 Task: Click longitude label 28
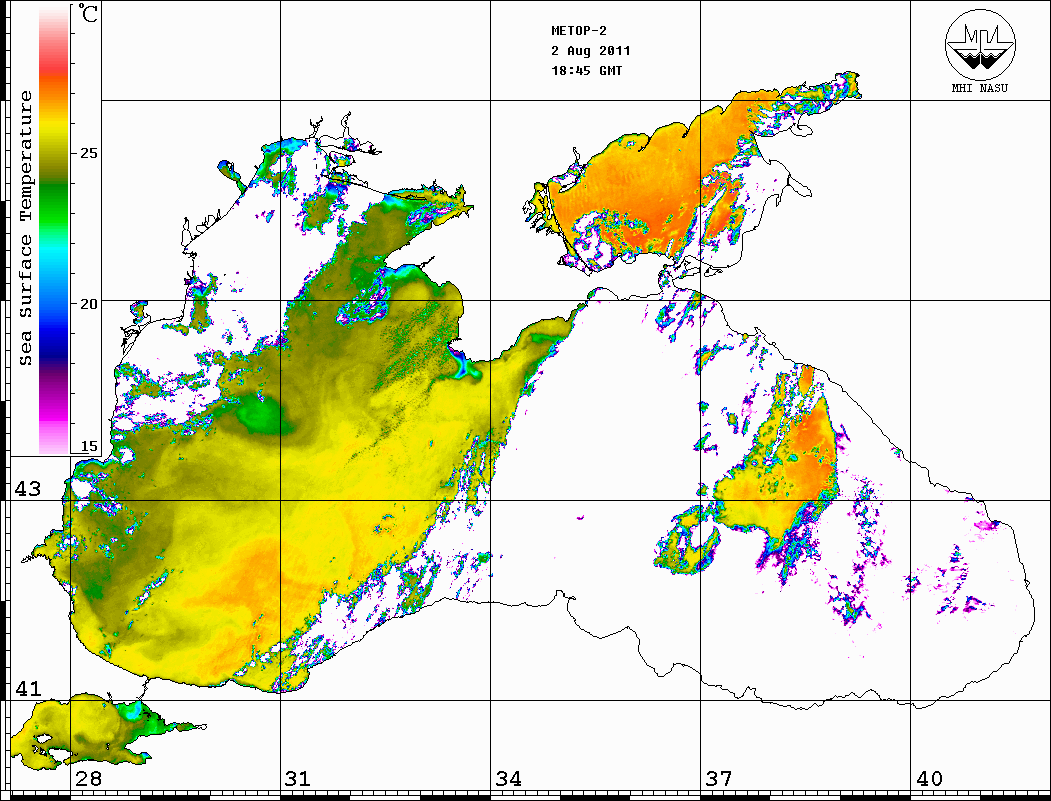click(x=88, y=779)
